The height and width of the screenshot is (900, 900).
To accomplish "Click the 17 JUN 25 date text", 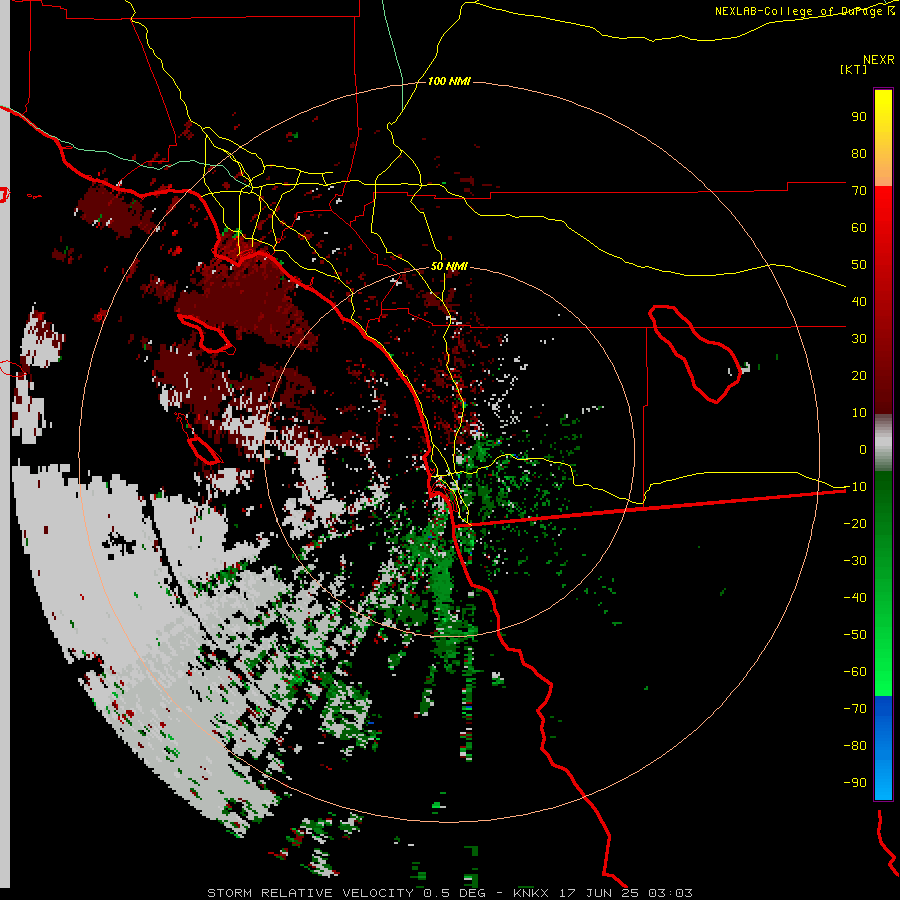I will coord(599,893).
